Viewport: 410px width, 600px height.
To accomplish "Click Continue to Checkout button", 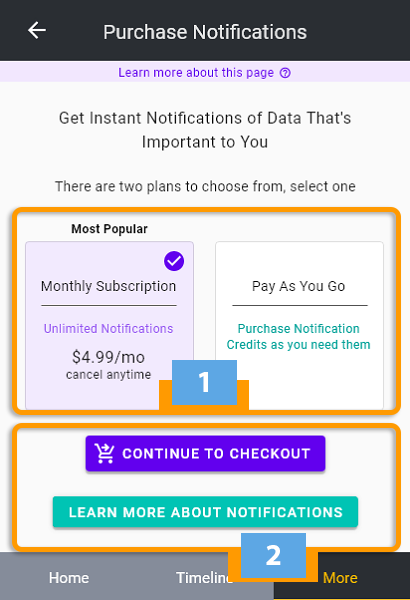I will point(205,453).
